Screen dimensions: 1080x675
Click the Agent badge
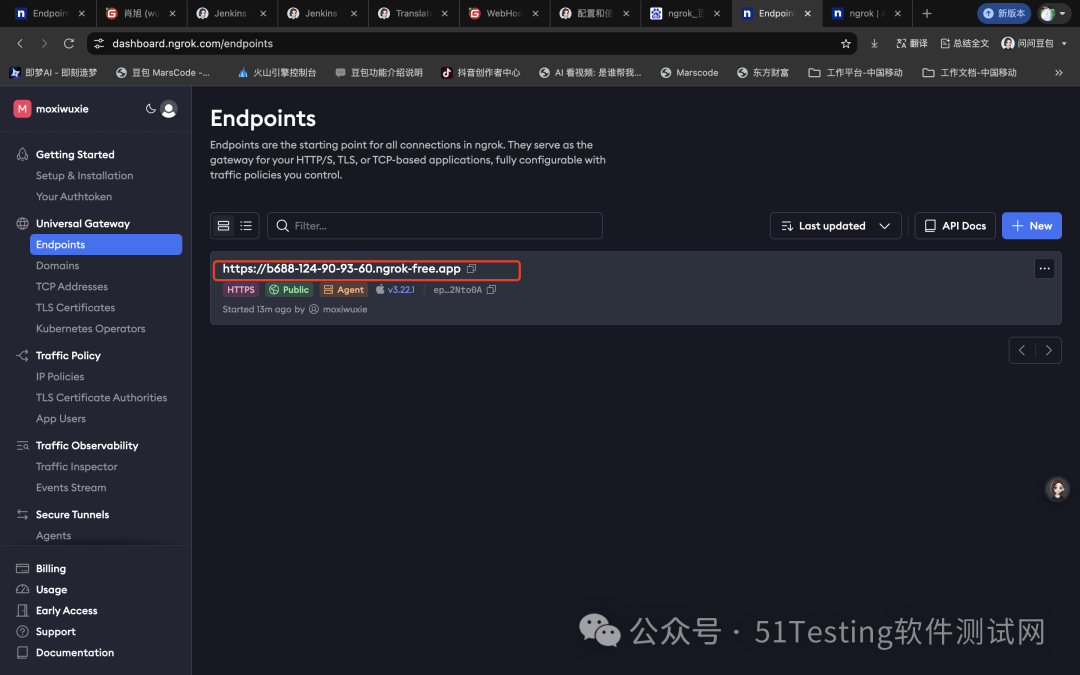click(x=344, y=290)
